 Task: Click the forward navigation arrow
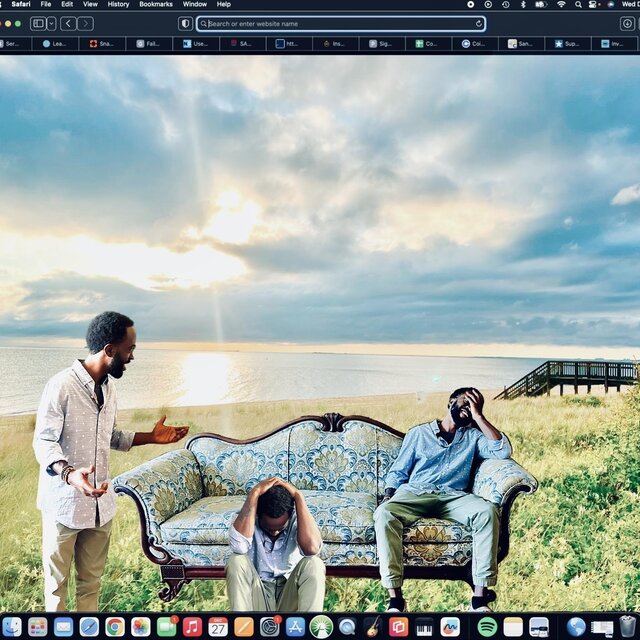point(85,23)
